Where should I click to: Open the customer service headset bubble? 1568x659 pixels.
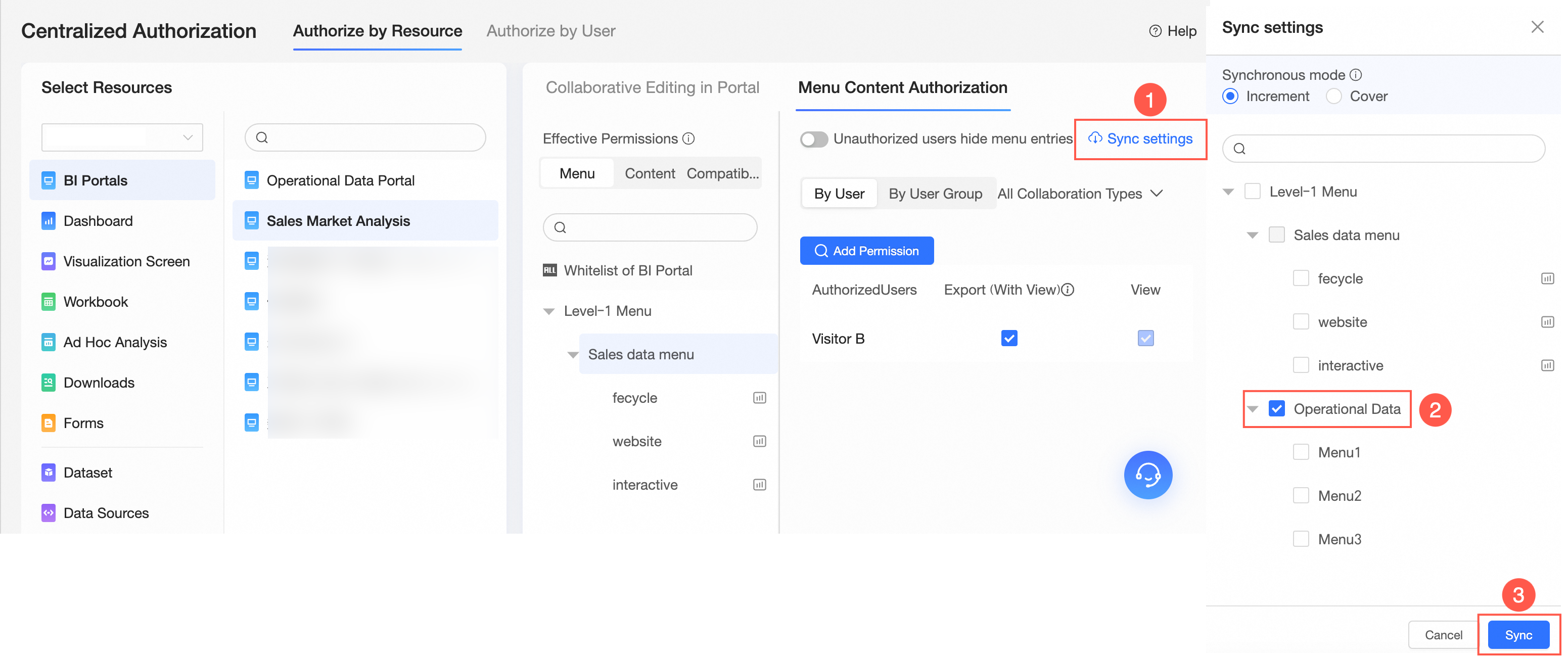[1147, 475]
